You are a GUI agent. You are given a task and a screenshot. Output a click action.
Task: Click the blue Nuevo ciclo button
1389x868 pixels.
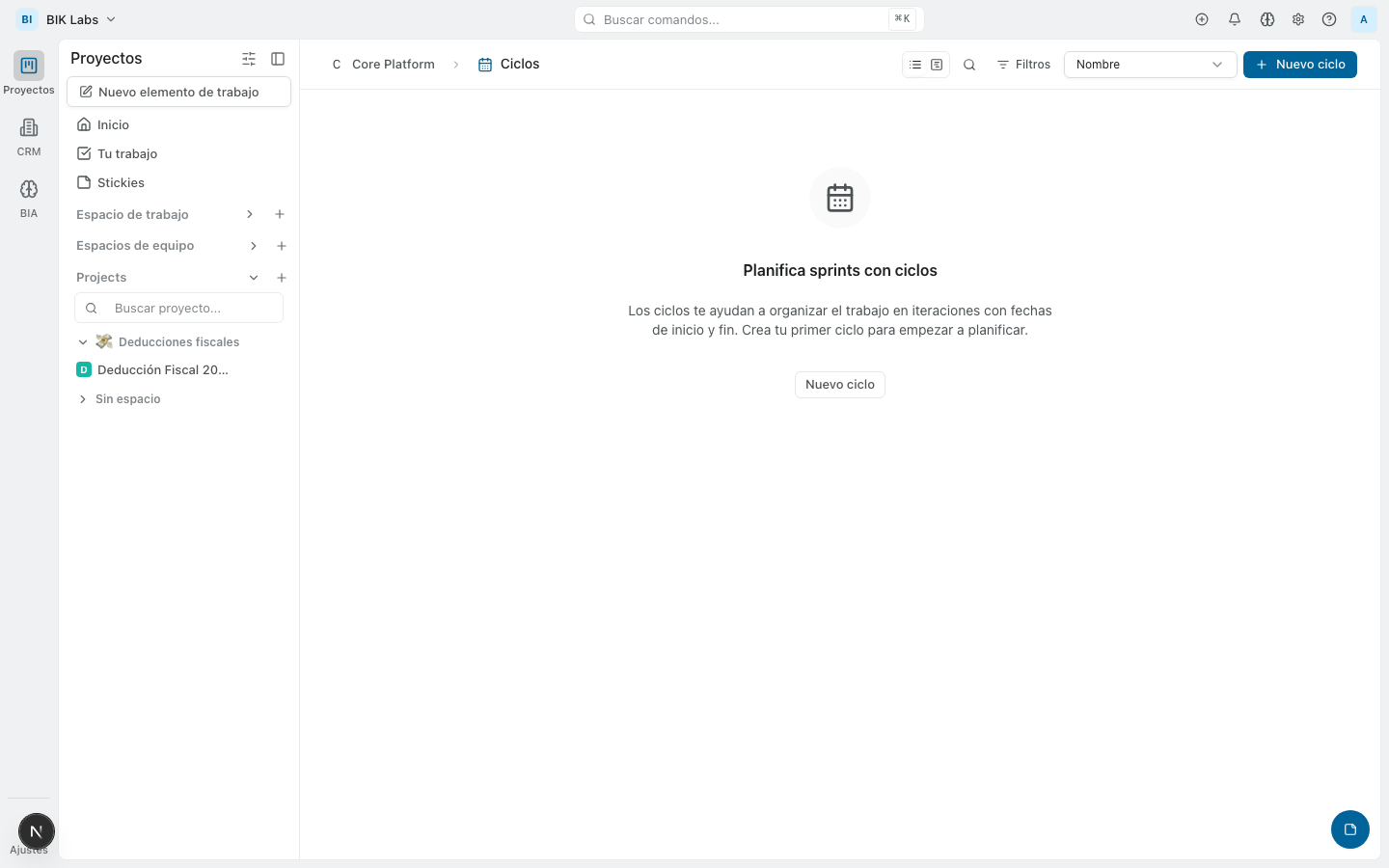click(x=1299, y=65)
